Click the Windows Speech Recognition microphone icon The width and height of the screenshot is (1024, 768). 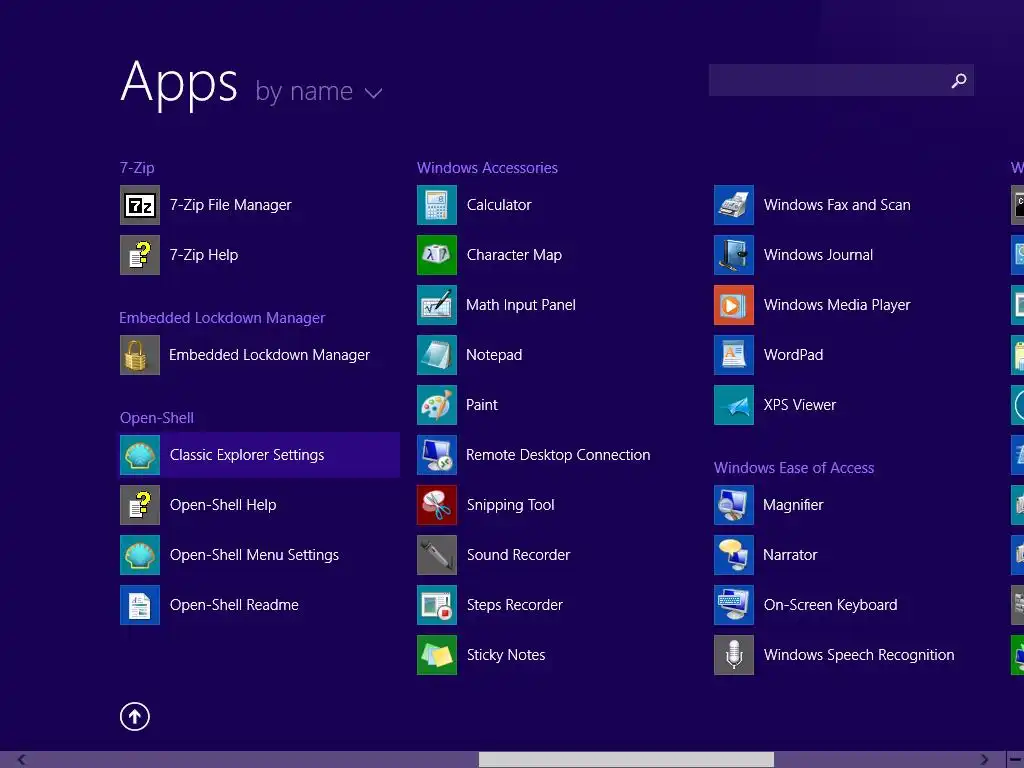click(734, 655)
